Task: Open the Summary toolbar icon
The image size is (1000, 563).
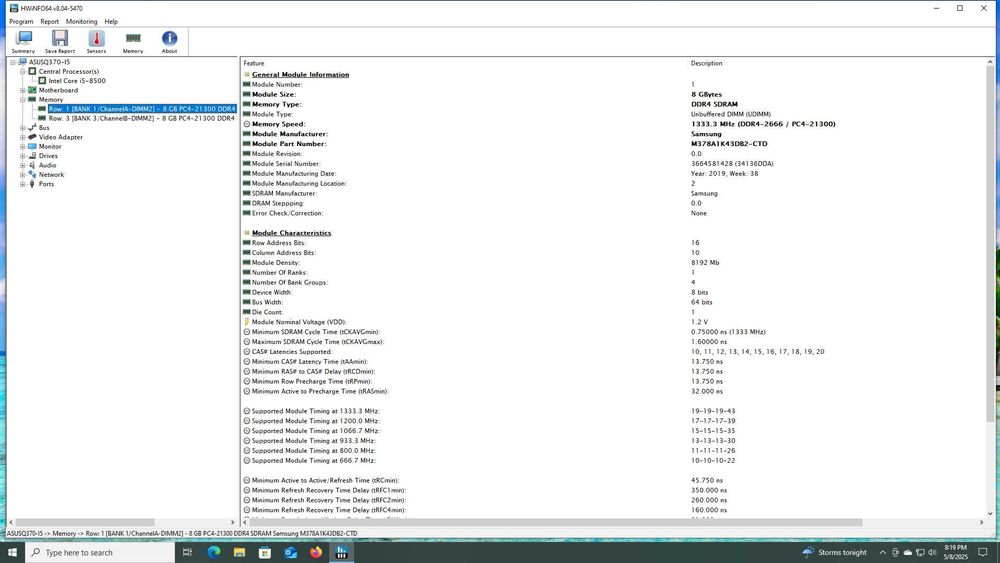Action: pyautogui.click(x=23, y=42)
